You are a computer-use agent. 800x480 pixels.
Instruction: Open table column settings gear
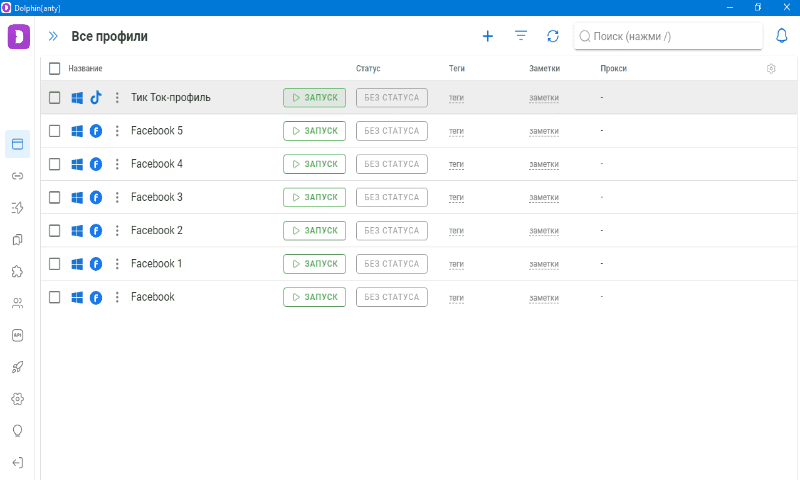[771, 68]
